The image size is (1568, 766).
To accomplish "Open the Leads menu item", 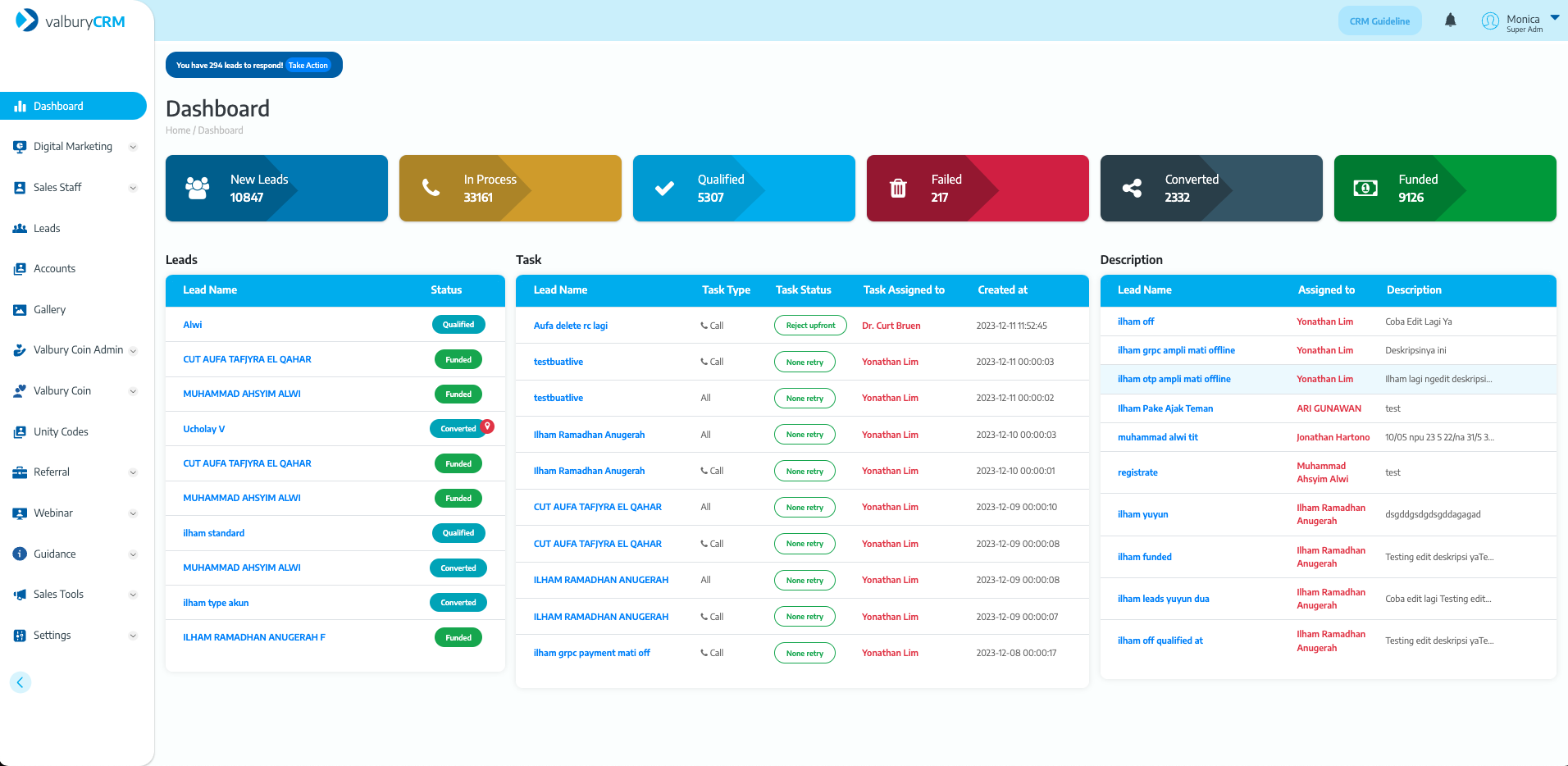I will (47, 229).
